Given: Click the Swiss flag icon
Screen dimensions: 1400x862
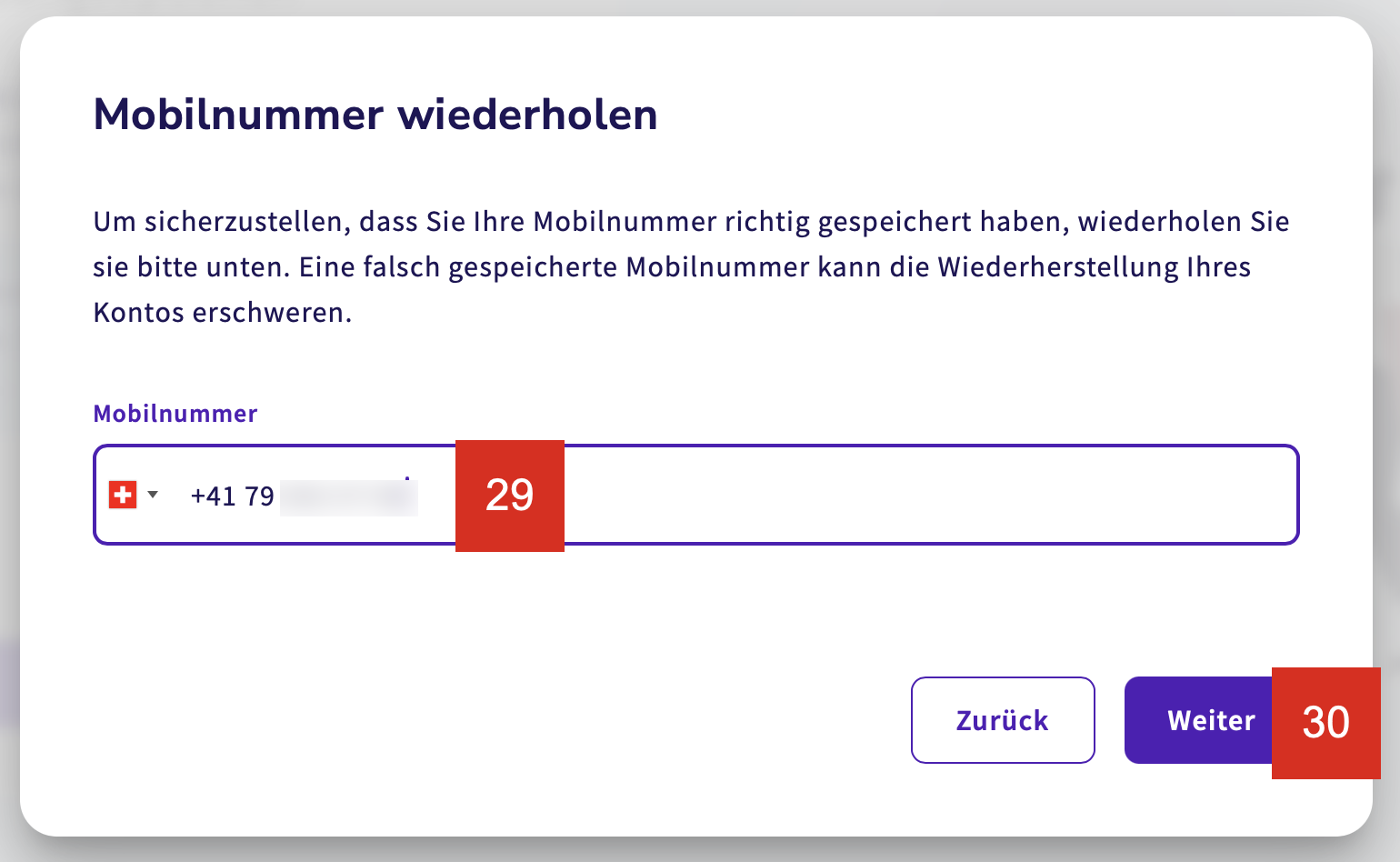Looking at the screenshot, I should [x=122, y=496].
